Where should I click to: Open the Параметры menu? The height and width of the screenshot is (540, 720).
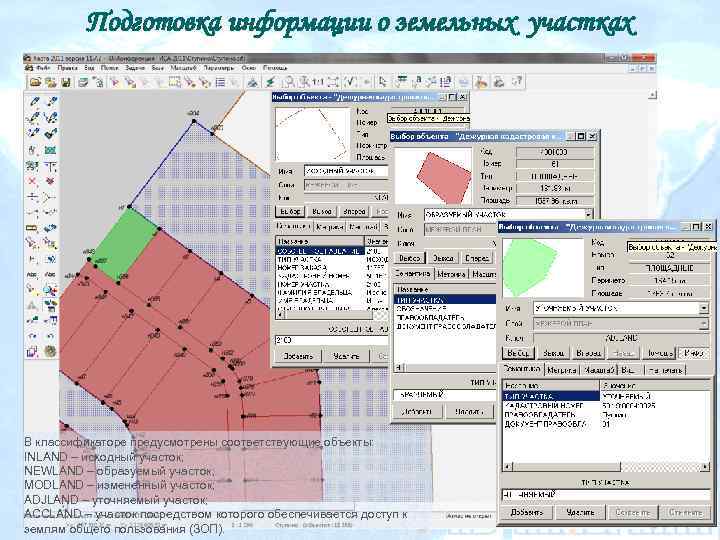pos(219,68)
